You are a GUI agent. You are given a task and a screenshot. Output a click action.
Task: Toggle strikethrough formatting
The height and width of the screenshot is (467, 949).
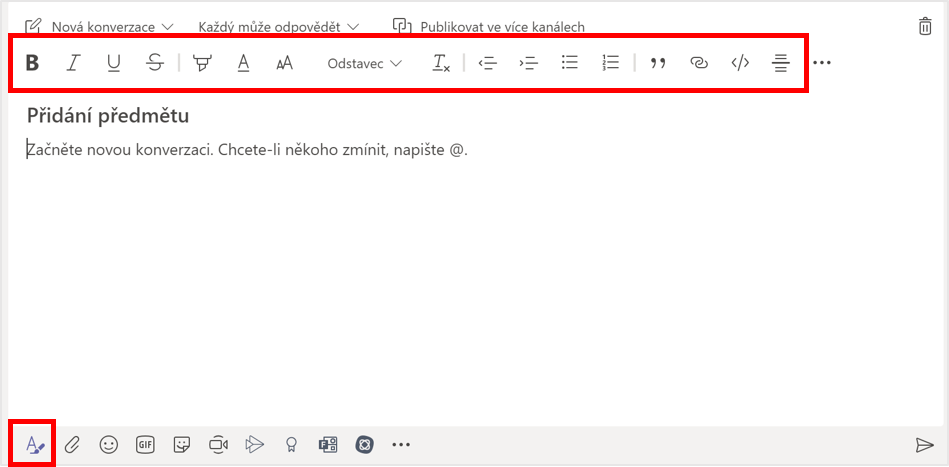156,63
